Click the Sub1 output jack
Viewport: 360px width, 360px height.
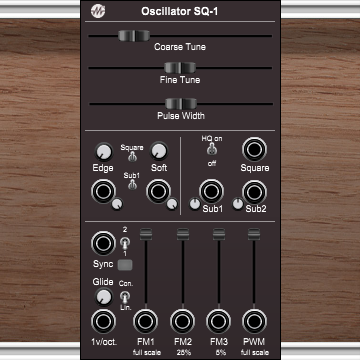[211, 191]
